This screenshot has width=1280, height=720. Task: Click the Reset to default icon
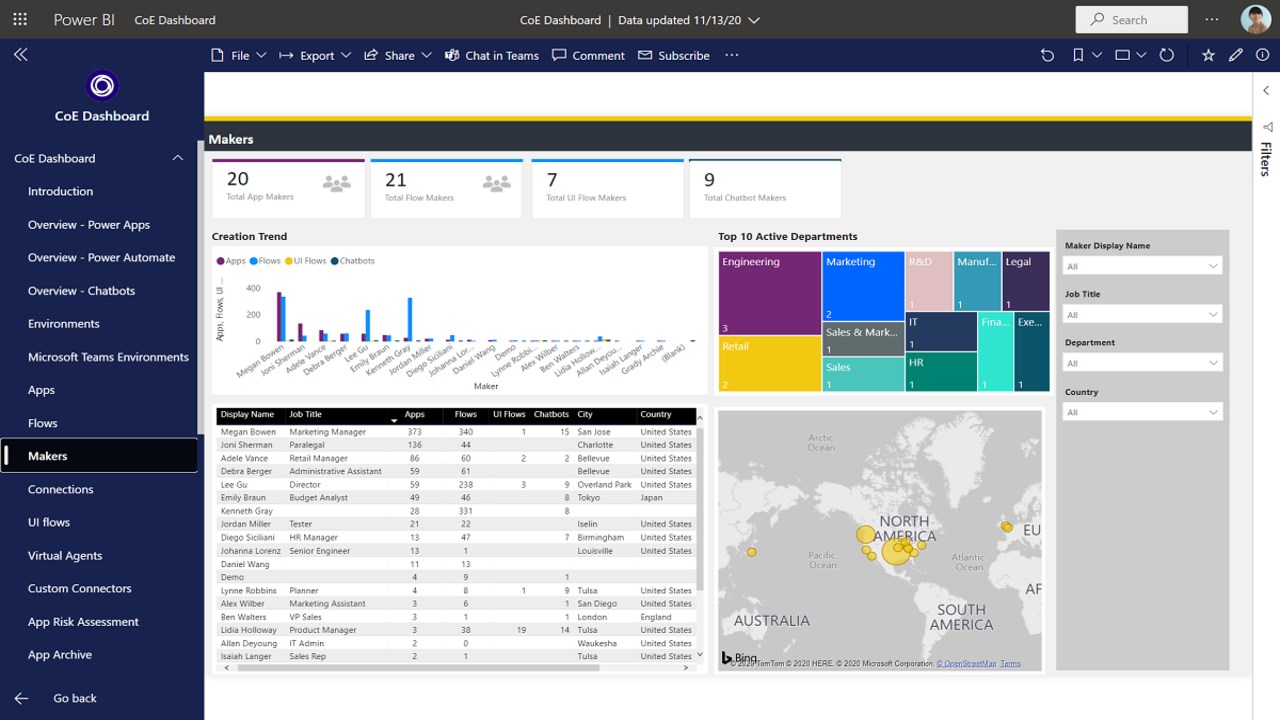click(1047, 55)
